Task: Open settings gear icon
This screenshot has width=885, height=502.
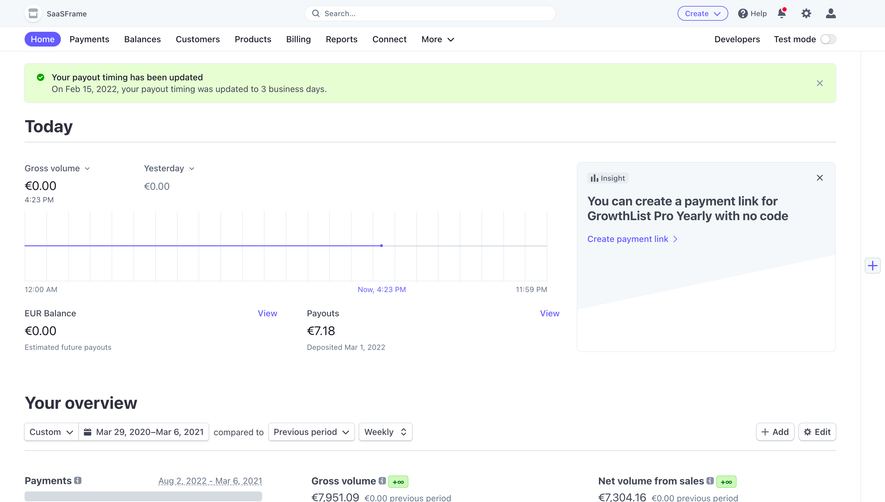Action: click(x=806, y=14)
